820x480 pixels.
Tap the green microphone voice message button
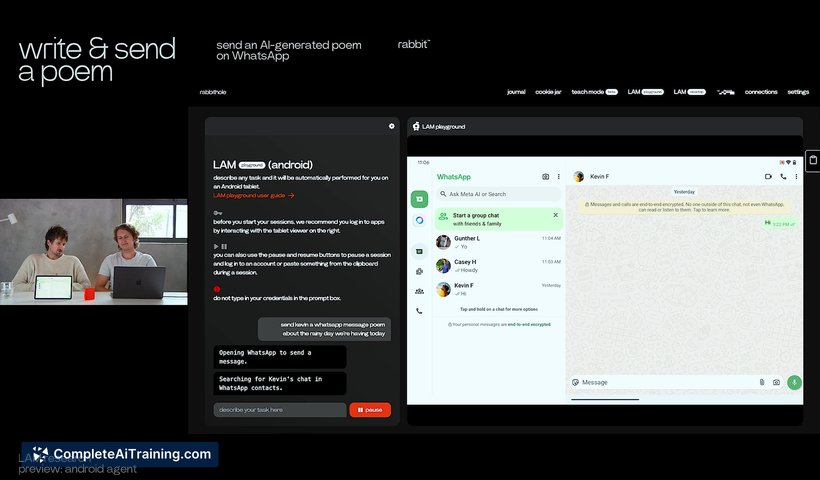[794, 382]
